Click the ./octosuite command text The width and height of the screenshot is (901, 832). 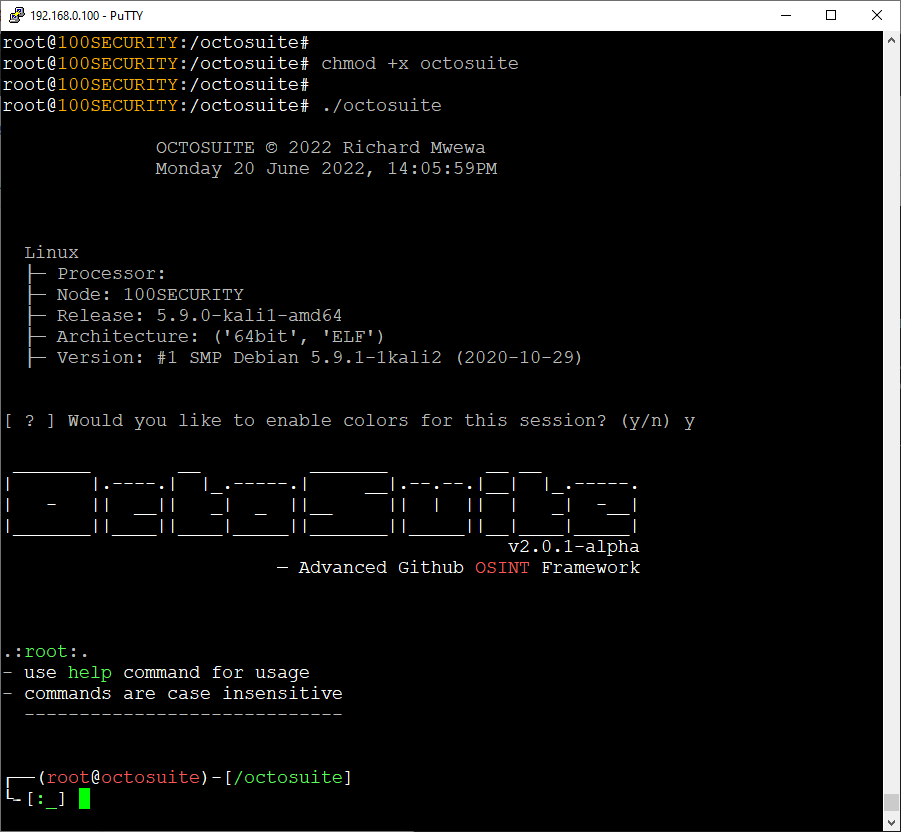381,105
